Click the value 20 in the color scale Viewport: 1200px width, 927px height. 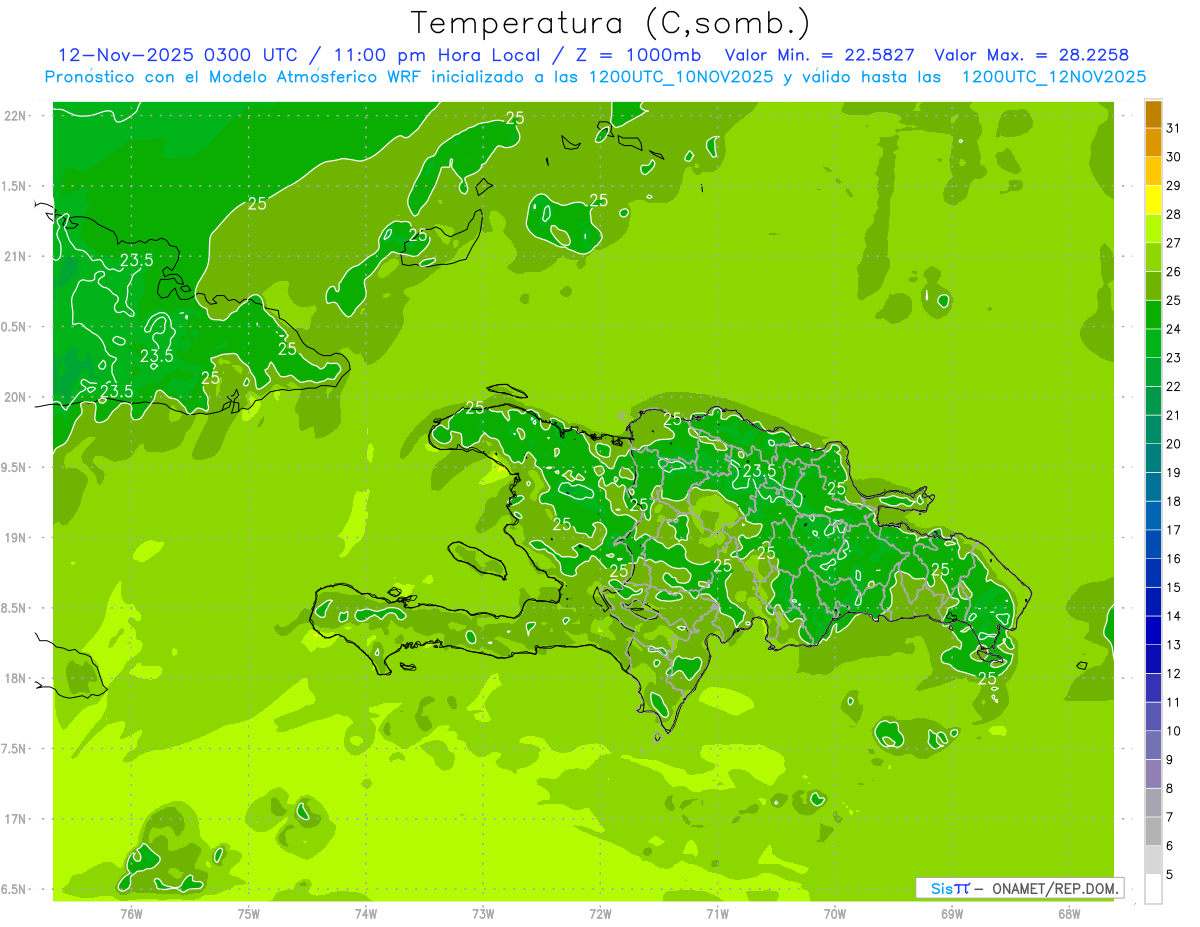(x=1173, y=444)
